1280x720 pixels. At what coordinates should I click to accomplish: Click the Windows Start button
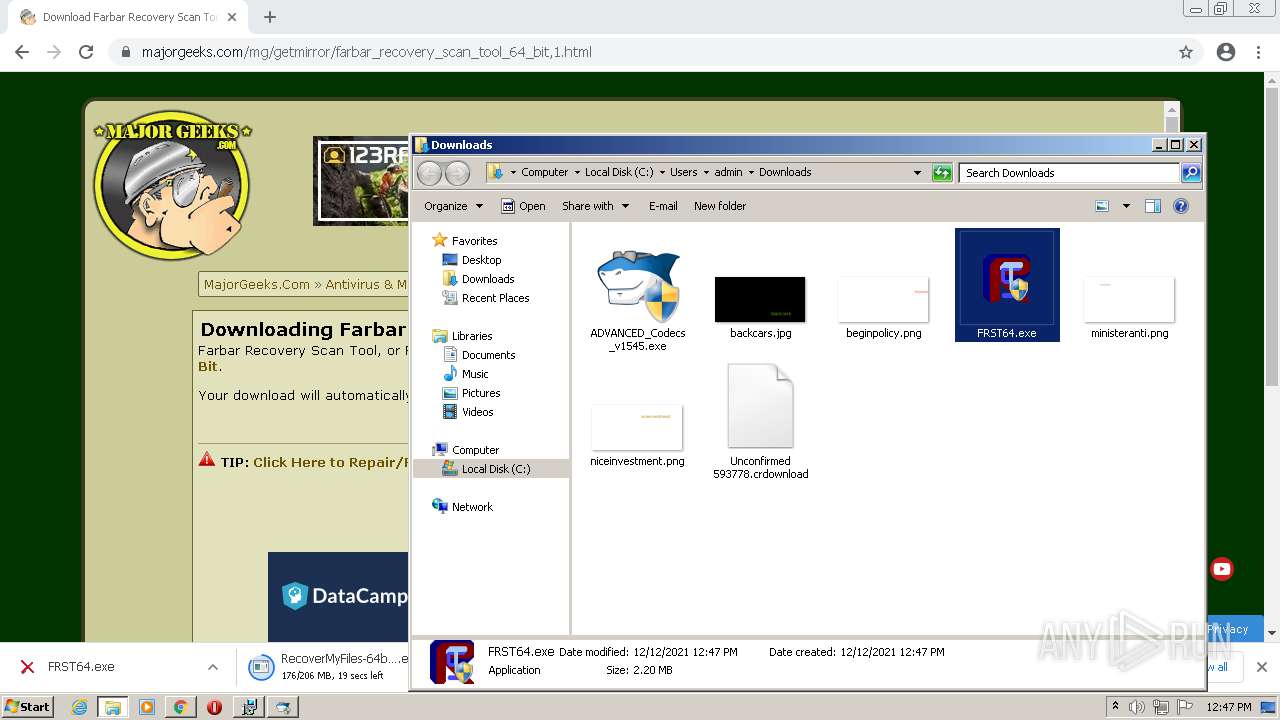pyautogui.click(x=28, y=706)
